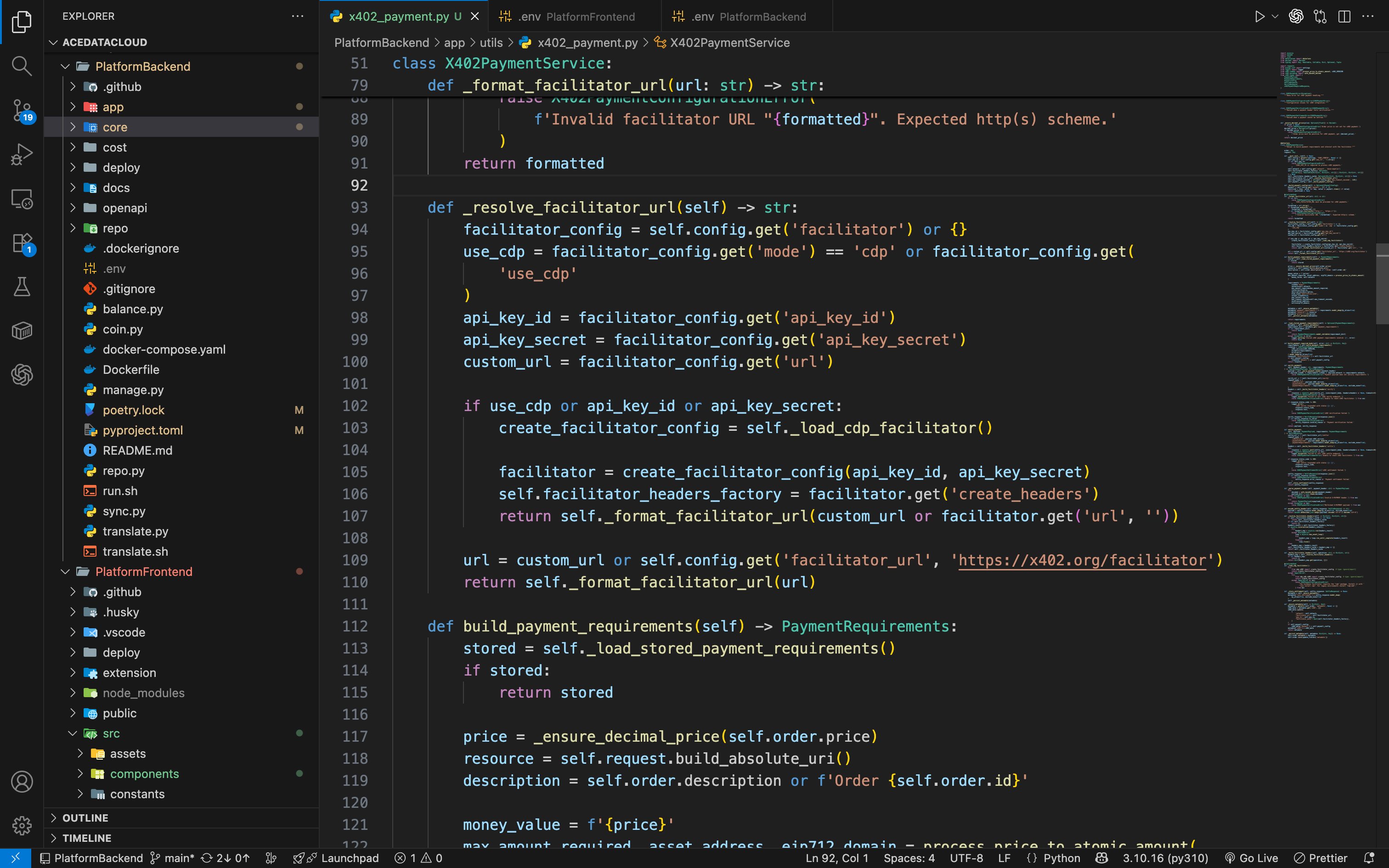1389x868 pixels.
Task: Click the Python language mode button
Action: [1061, 858]
